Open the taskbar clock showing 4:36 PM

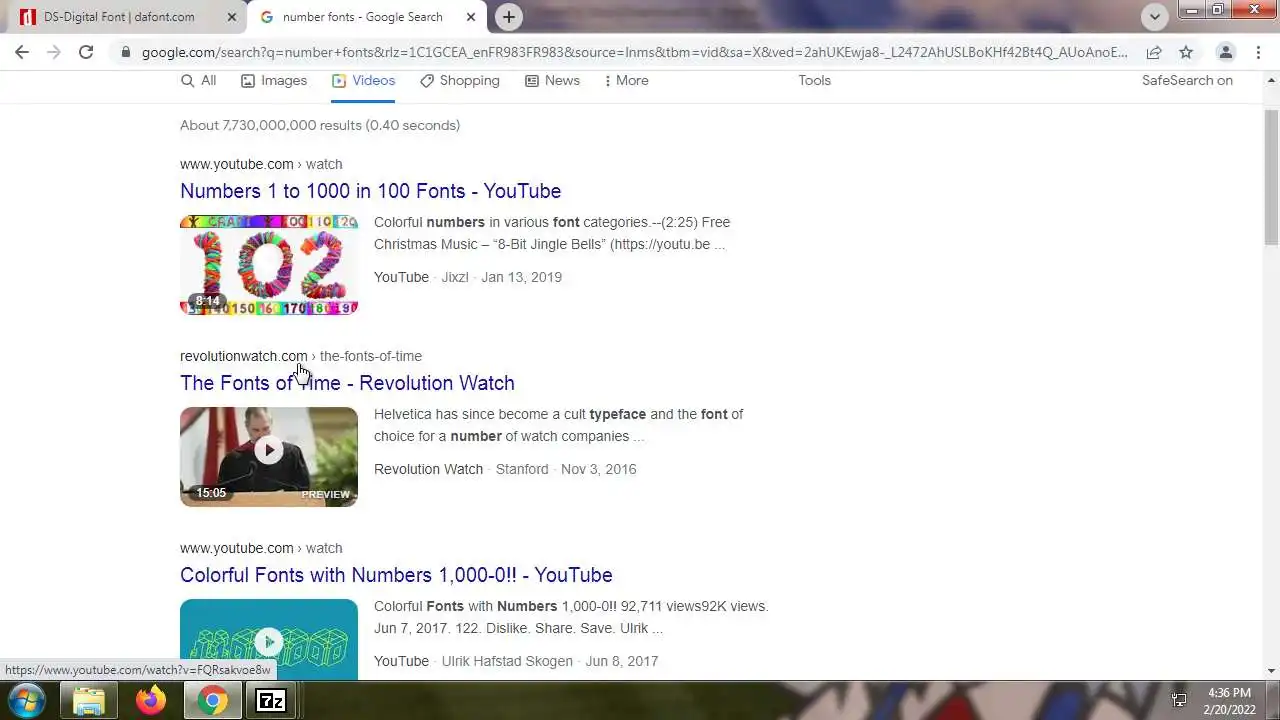[x=1230, y=701]
